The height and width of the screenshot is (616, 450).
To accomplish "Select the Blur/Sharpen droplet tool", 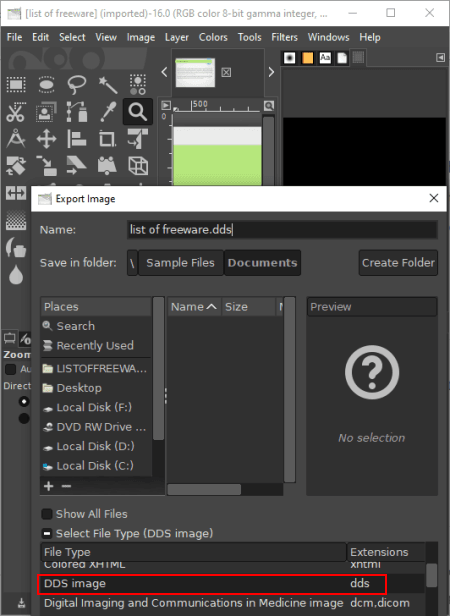I will coord(16,275).
